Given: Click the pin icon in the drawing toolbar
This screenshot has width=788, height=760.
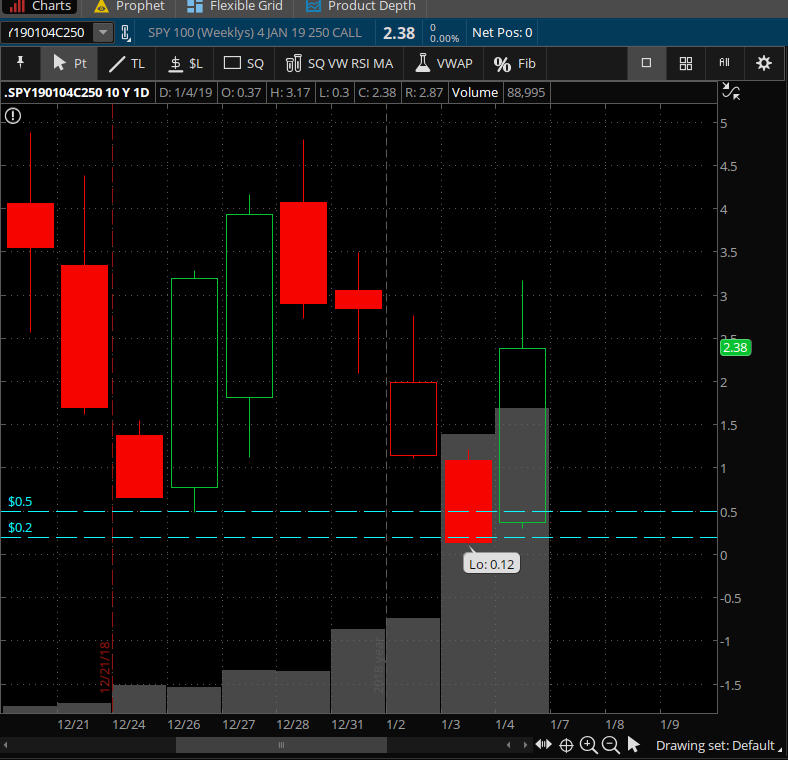Looking at the screenshot, I should 20,63.
